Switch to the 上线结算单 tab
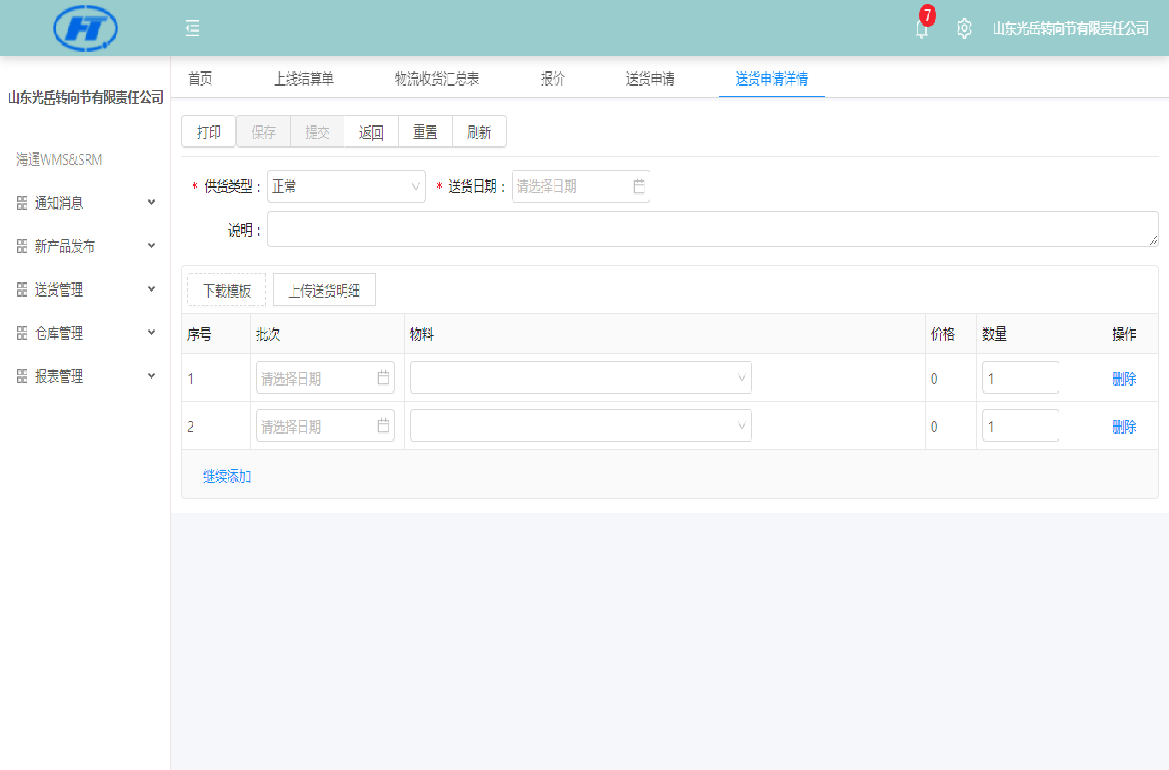 pos(303,79)
